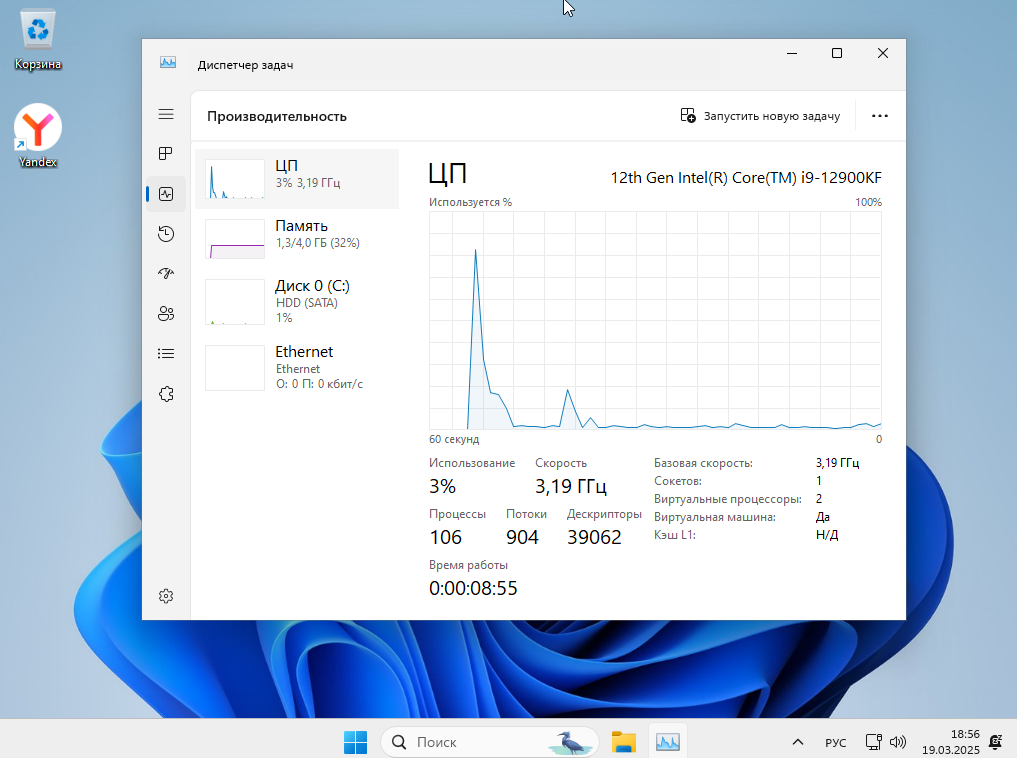Open the App history sidebar icon
Viewport: 1017px width, 758px height.
click(x=166, y=234)
